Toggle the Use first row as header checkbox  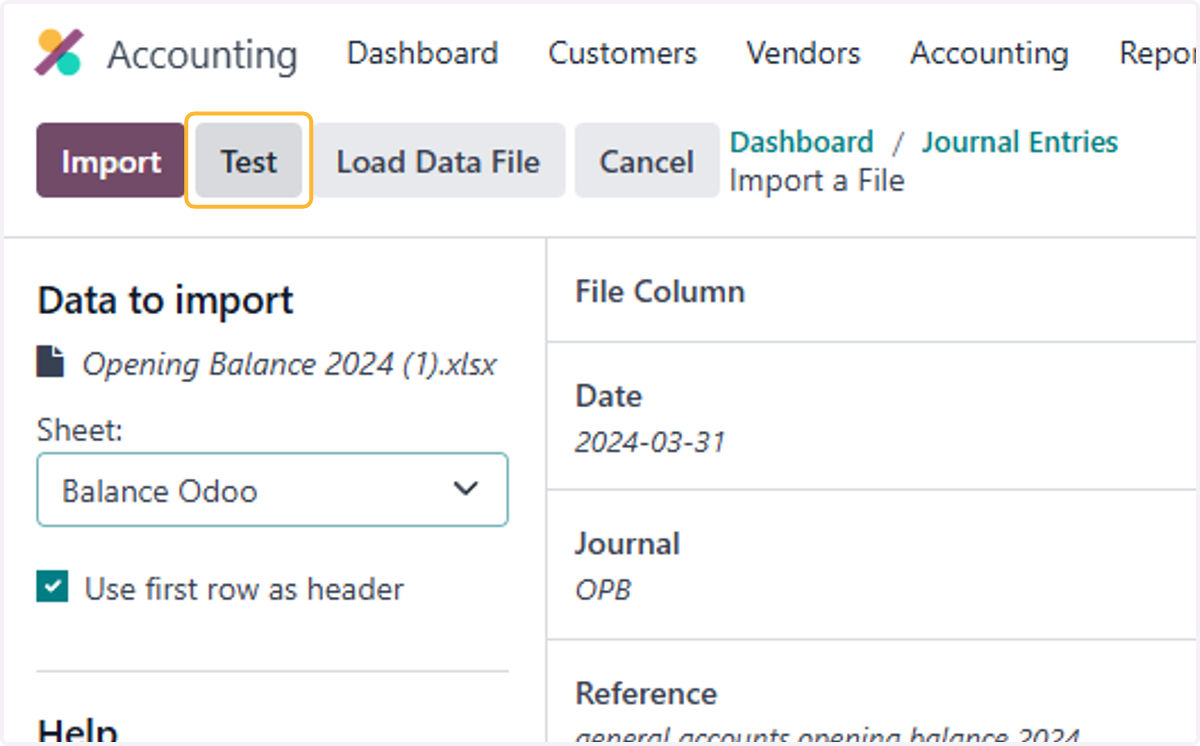coord(52,588)
